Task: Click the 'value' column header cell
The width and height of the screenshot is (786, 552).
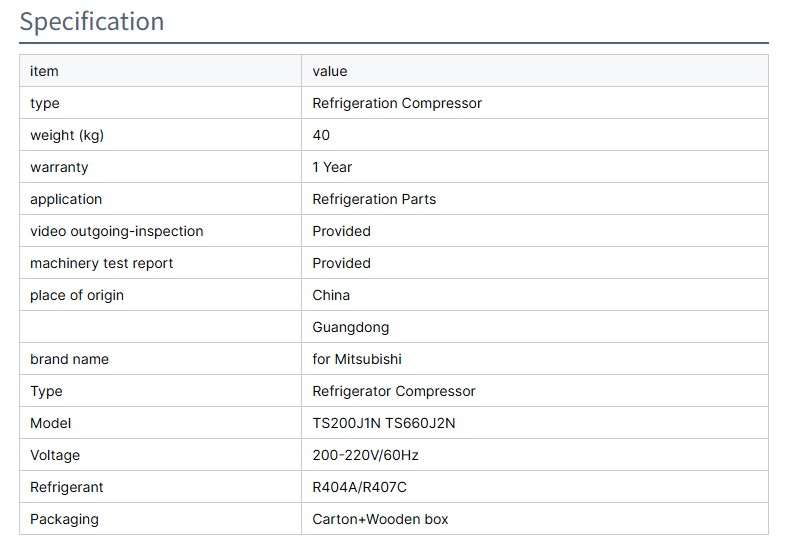Action: (x=330, y=71)
